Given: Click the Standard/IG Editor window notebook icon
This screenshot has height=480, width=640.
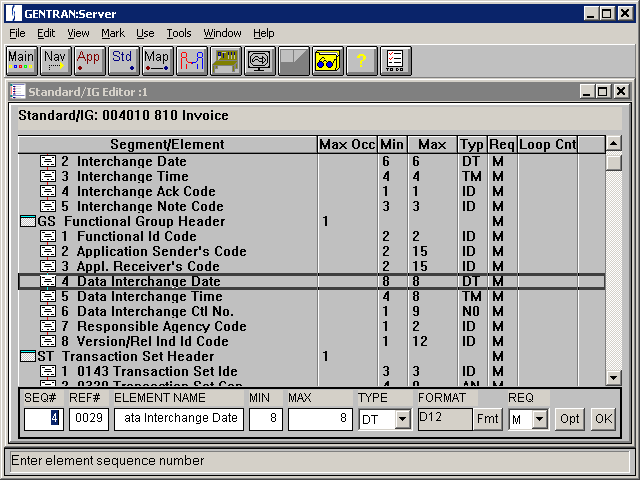Looking at the screenshot, I should (x=18, y=91).
